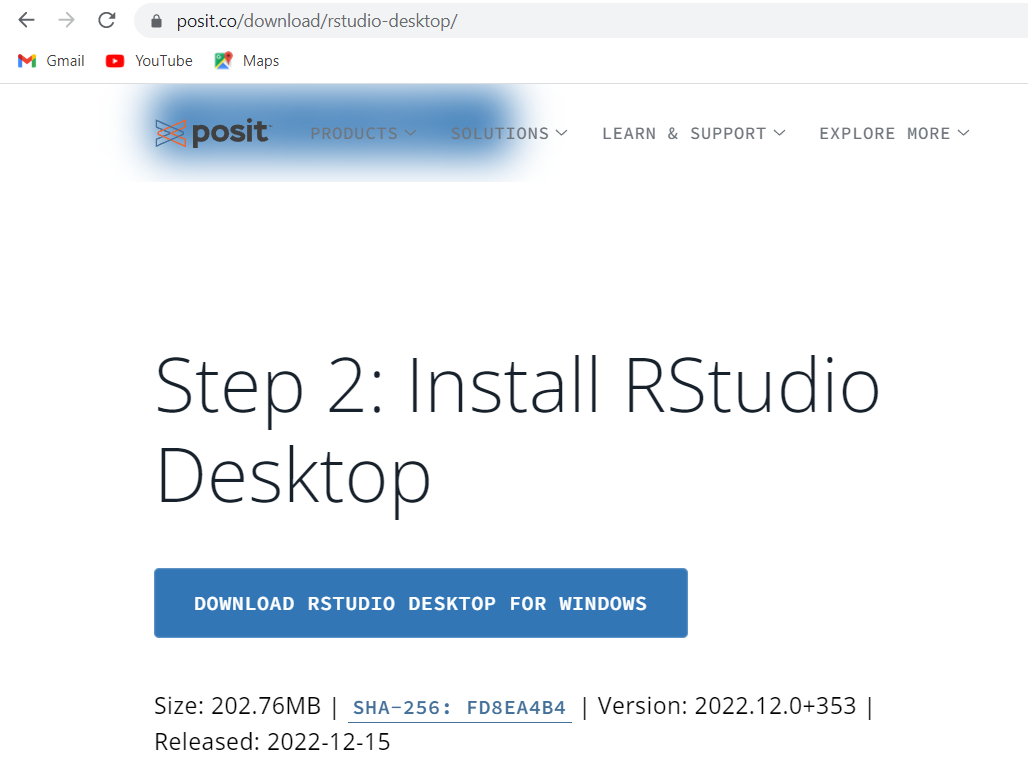Select EXPLORE MORE in the navigation
The image size is (1028, 780).
885,133
